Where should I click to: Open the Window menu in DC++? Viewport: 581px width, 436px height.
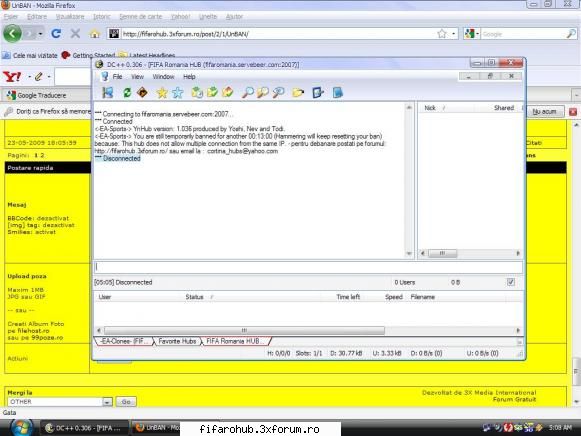click(163, 77)
